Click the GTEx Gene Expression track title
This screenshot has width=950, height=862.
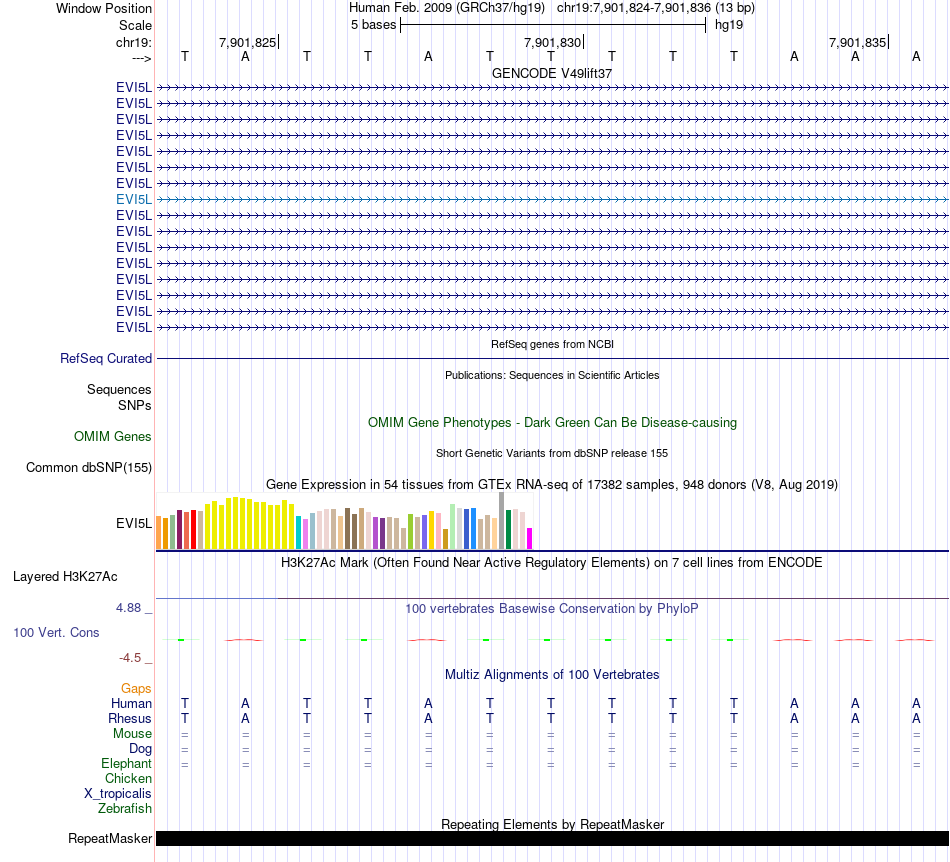click(x=552, y=485)
